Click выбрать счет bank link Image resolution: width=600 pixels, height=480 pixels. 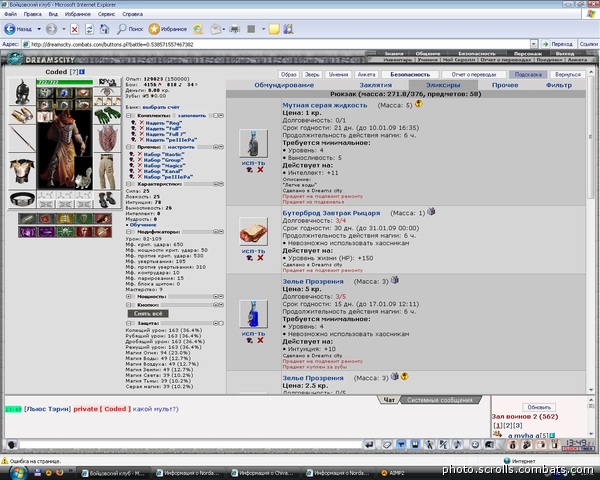tap(161, 107)
